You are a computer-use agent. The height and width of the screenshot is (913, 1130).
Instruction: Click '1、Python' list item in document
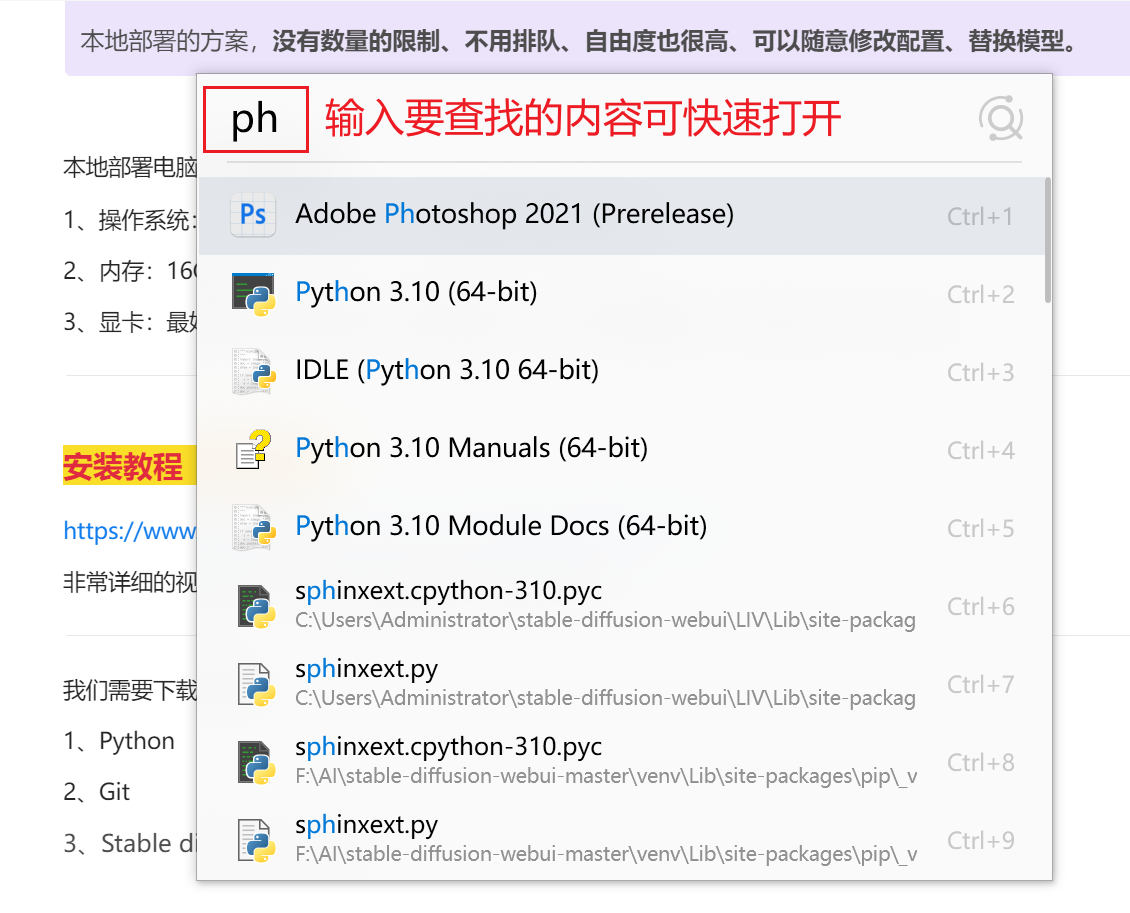pyautogui.click(x=119, y=741)
